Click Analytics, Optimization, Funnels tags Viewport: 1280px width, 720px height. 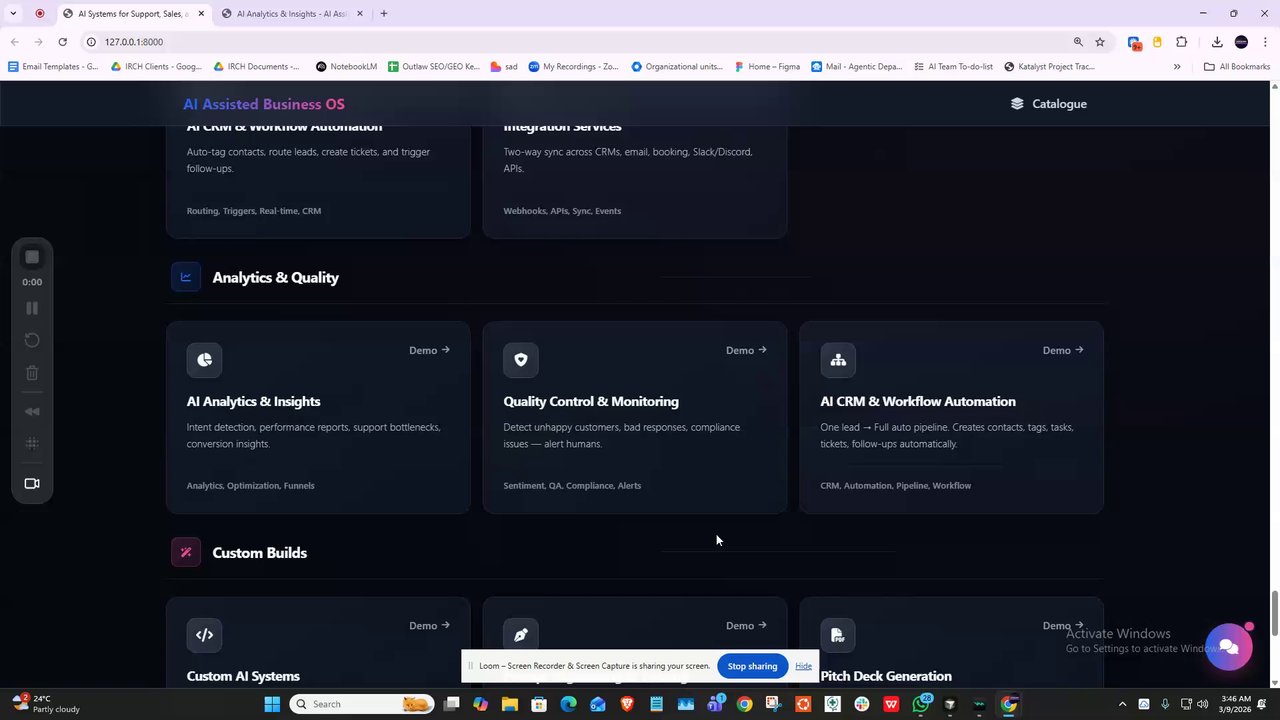(x=250, y=485)
